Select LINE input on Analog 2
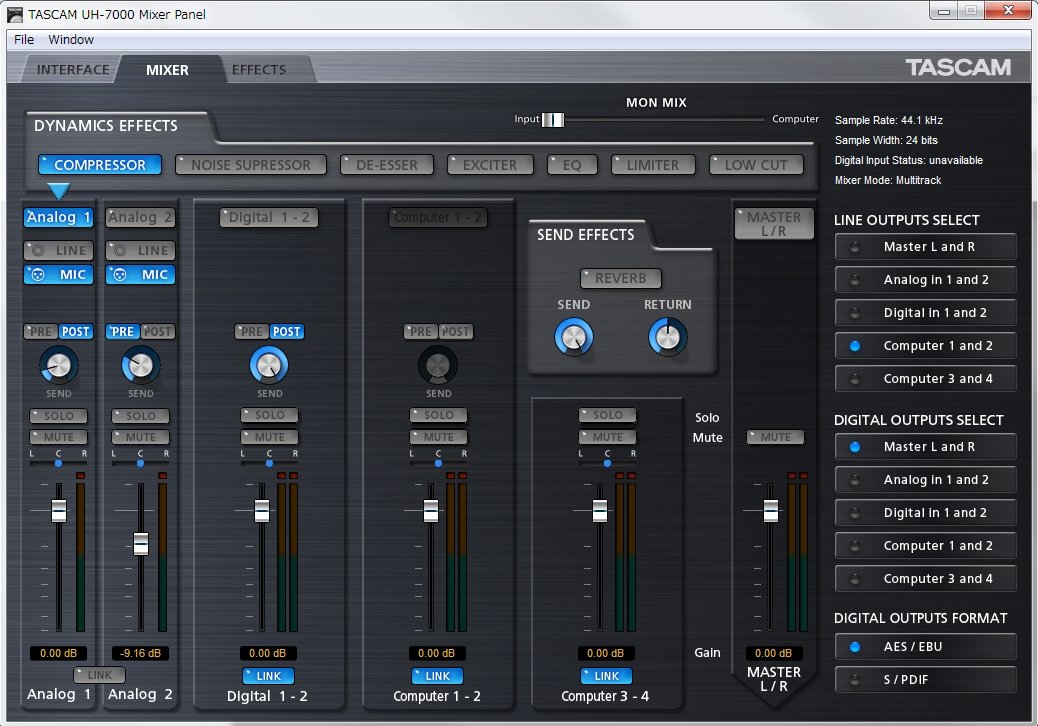The height and width of the screenshot is (726, 1038). click(x=140, y=250)
